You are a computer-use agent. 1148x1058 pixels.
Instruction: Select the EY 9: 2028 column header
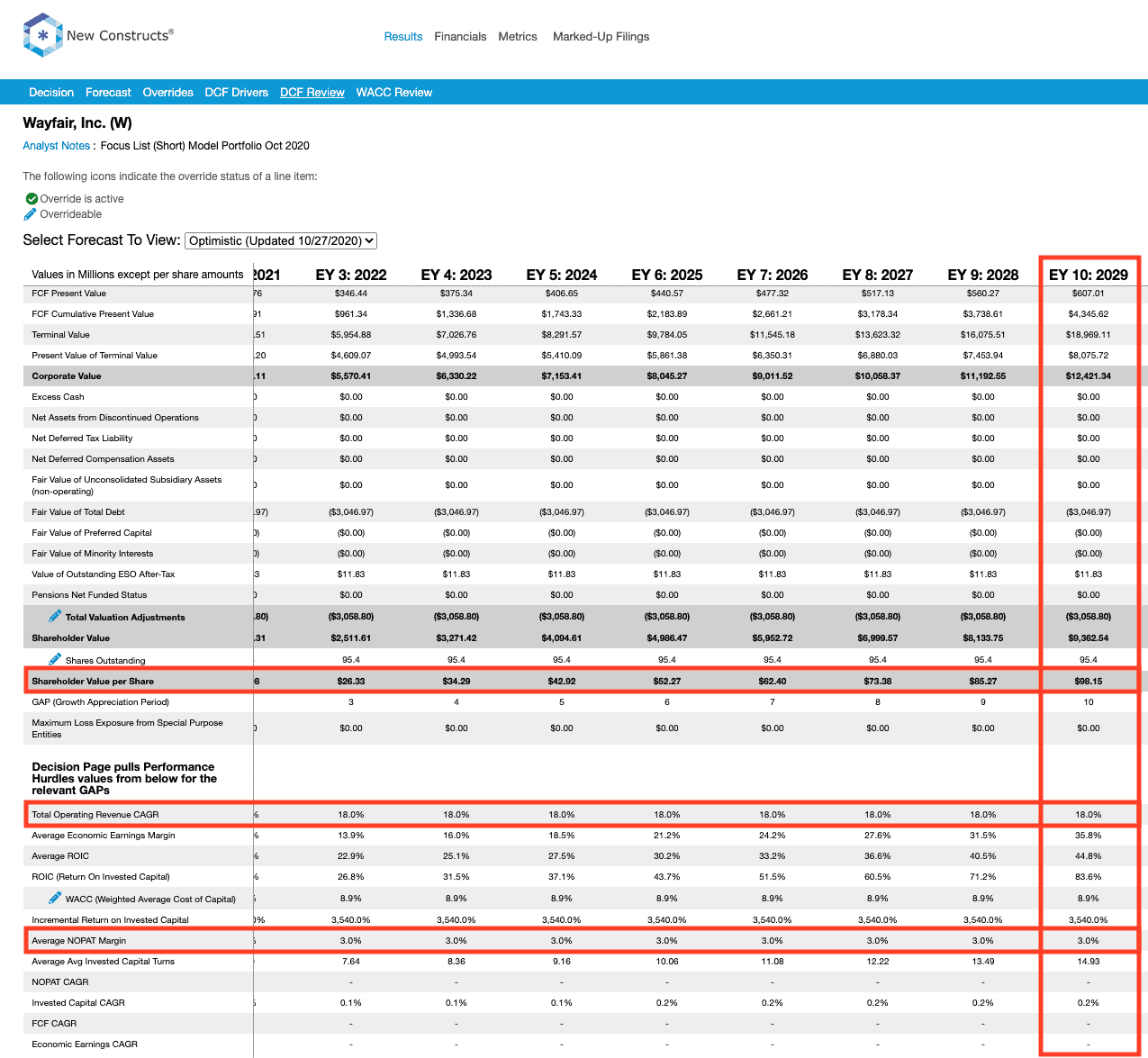click(983, 275)
